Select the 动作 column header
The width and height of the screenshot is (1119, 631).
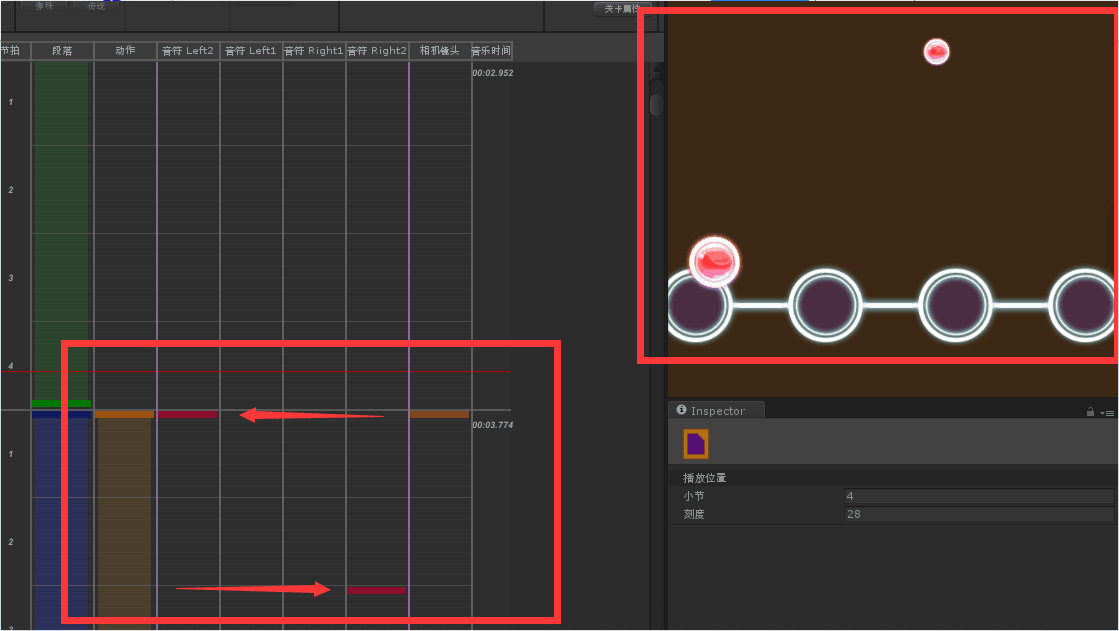125,51
